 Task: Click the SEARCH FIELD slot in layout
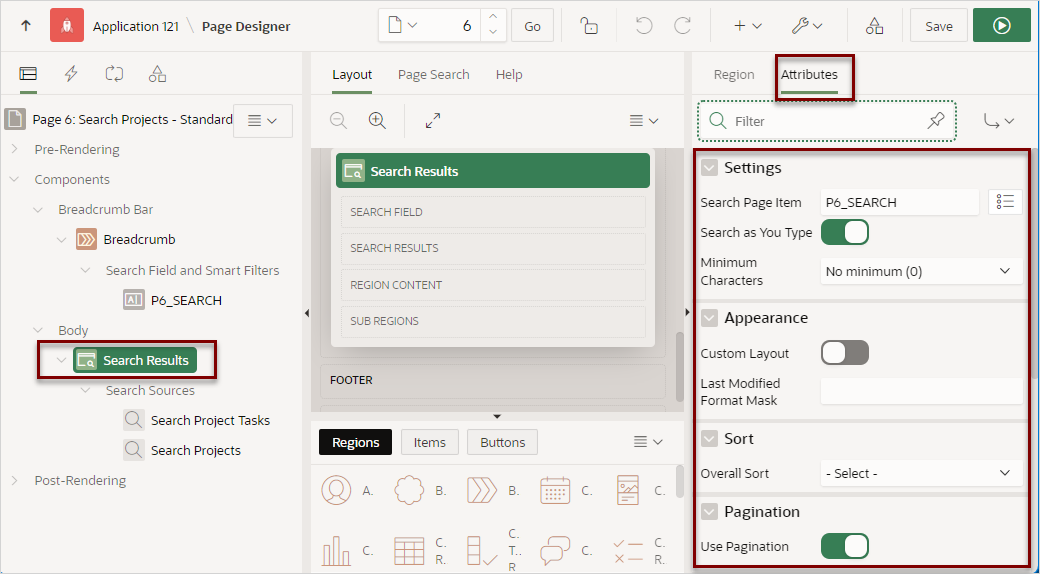(493, 212)
